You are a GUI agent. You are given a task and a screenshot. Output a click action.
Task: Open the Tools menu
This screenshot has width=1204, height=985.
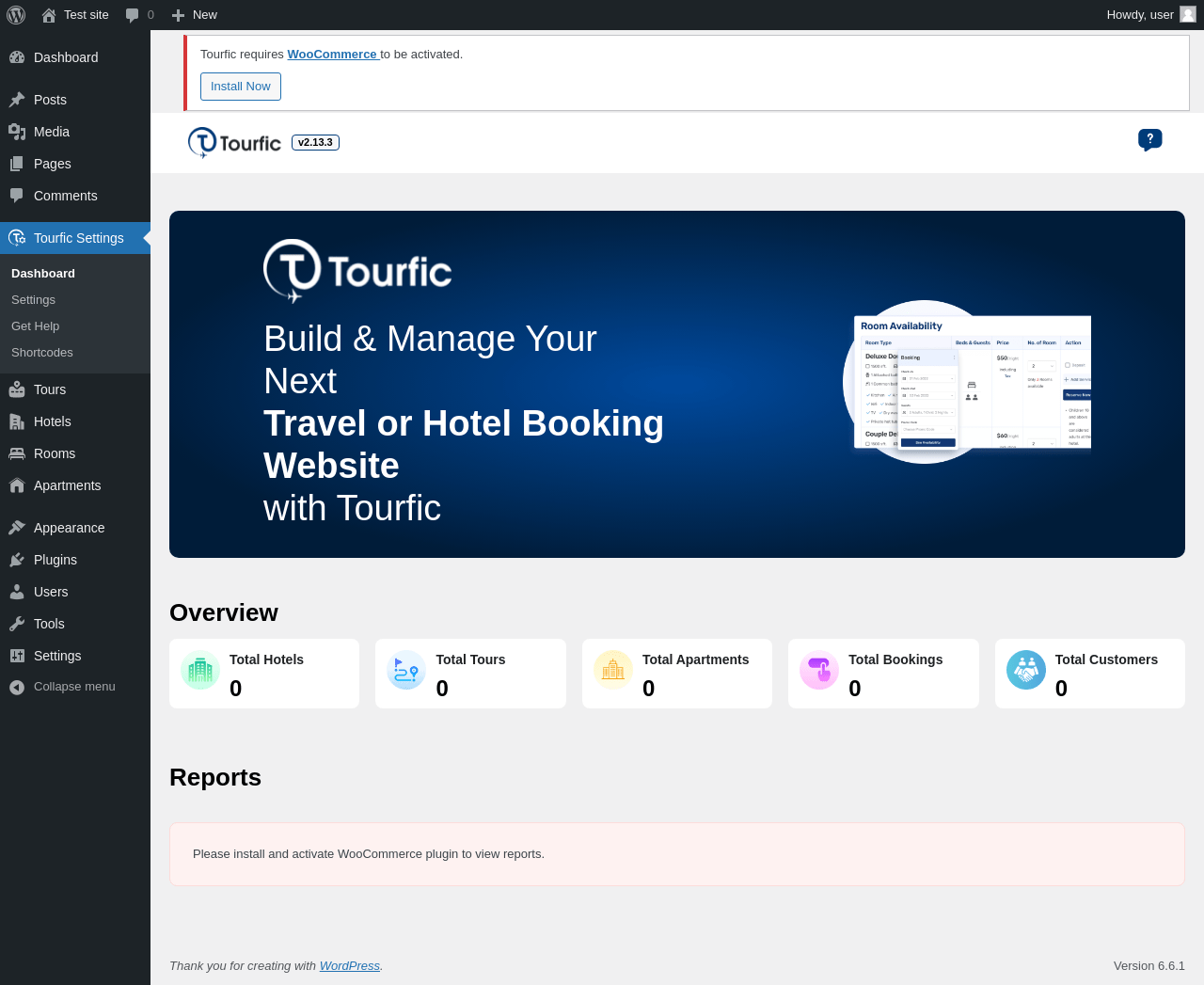pos(49,624)
